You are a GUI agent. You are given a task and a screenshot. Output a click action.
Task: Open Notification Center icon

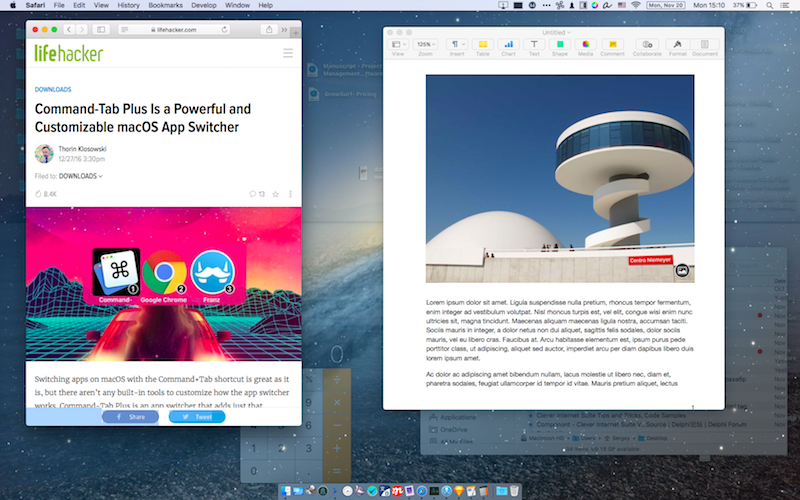click(785, 5)
